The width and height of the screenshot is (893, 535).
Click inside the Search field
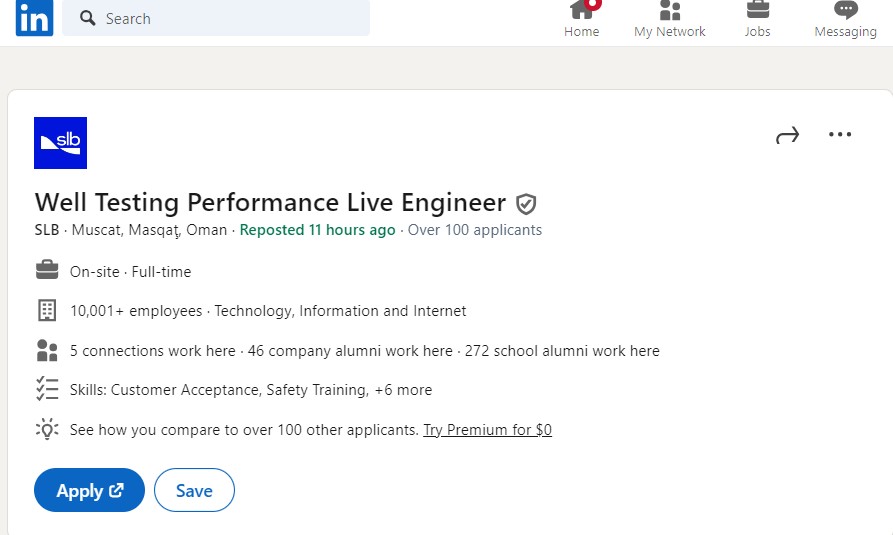(x=216, y=18)
